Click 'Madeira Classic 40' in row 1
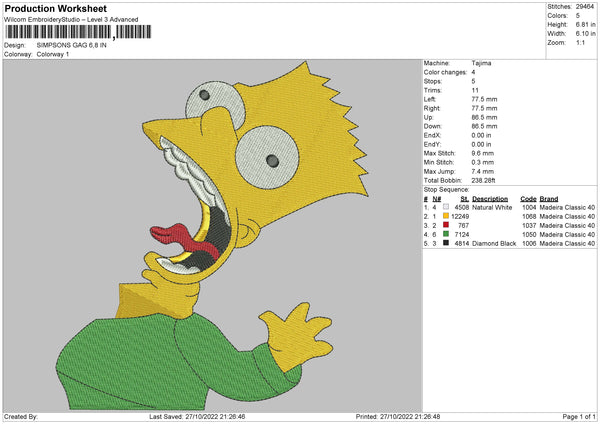This screenshot has height=424, width=600. (567, 207)
